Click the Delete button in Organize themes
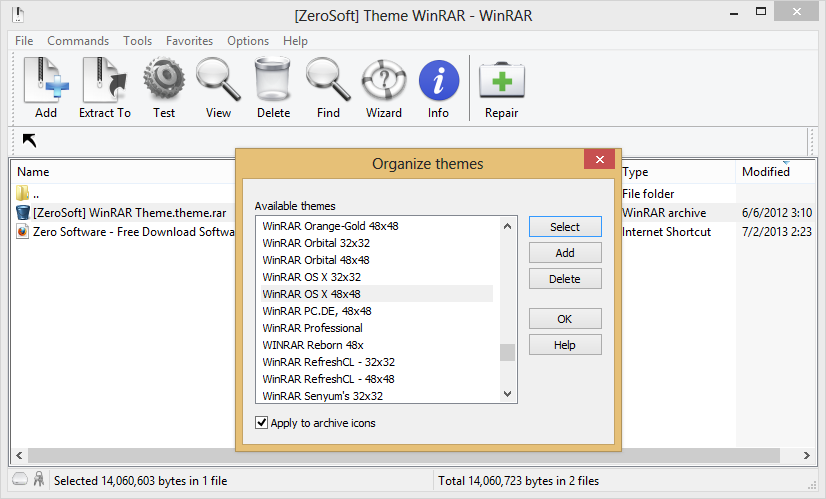The width and height of the screenshot is (826, 499). [x=565, y=279]
